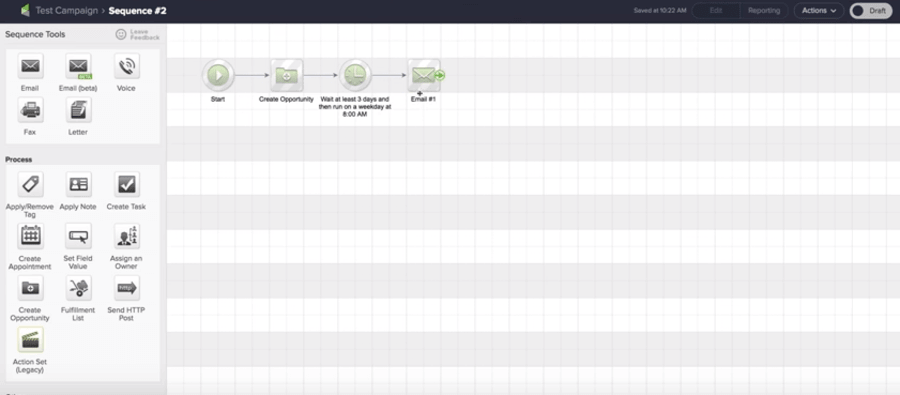Screen dimensions: 900x395
Task: Select the Letter document icon
Action: 78,110
